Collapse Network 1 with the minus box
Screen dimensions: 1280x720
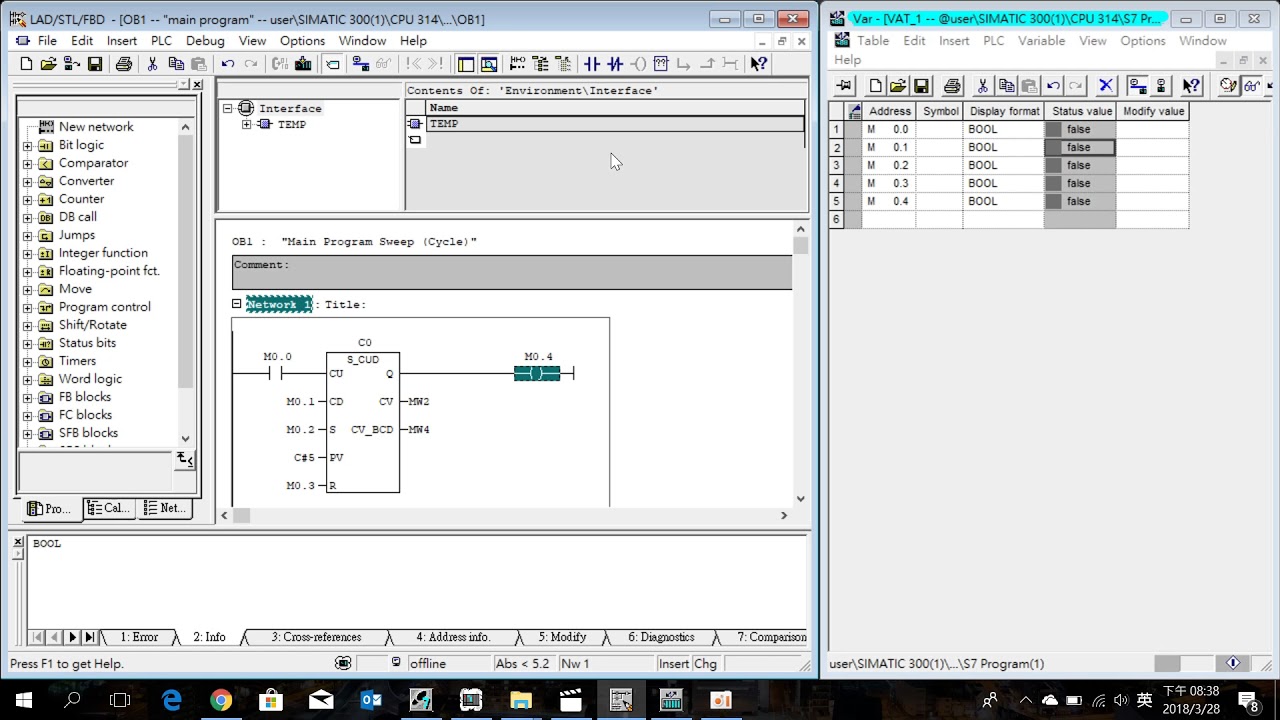point(237,304)
